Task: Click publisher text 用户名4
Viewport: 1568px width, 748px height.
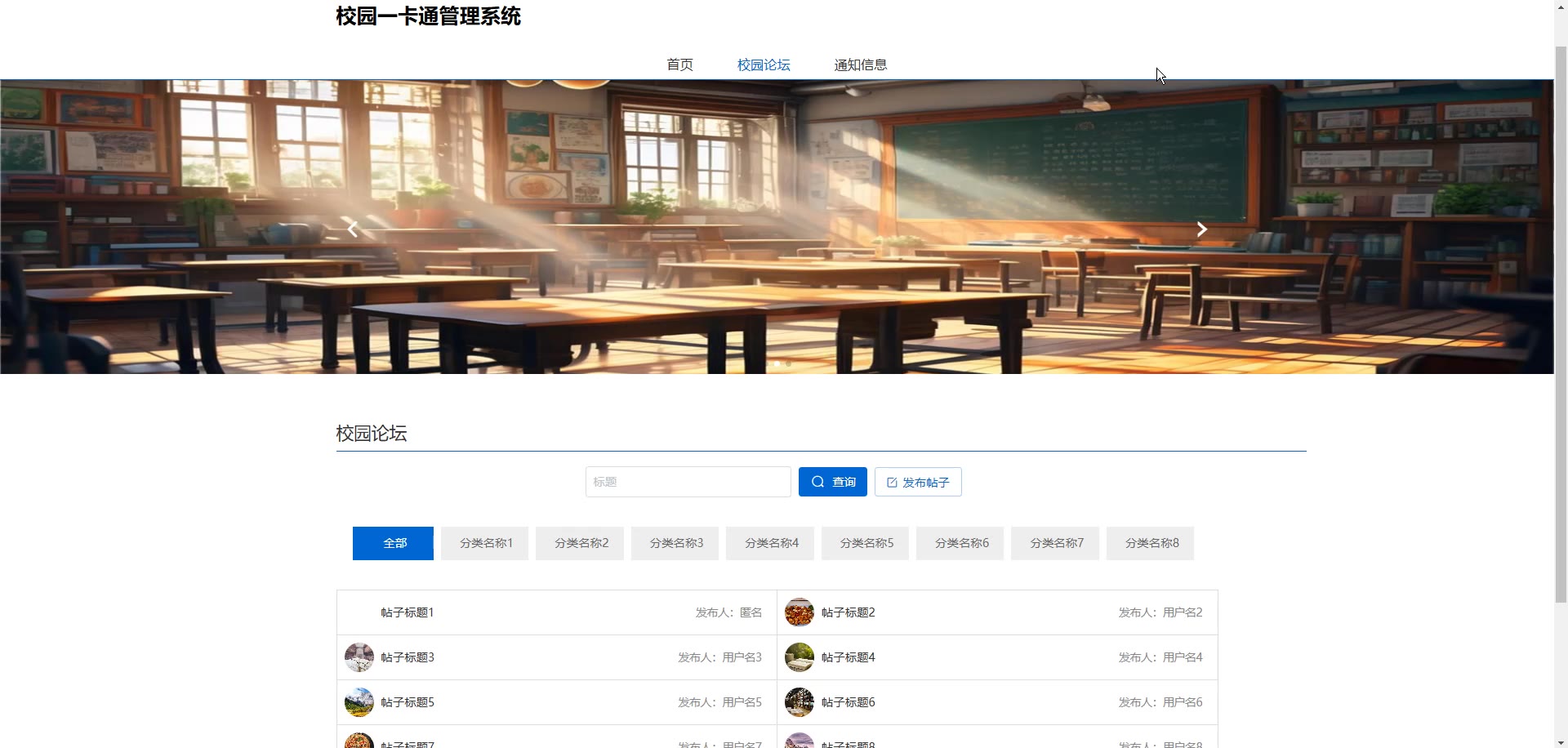Action: click(x=1183, y=657)
